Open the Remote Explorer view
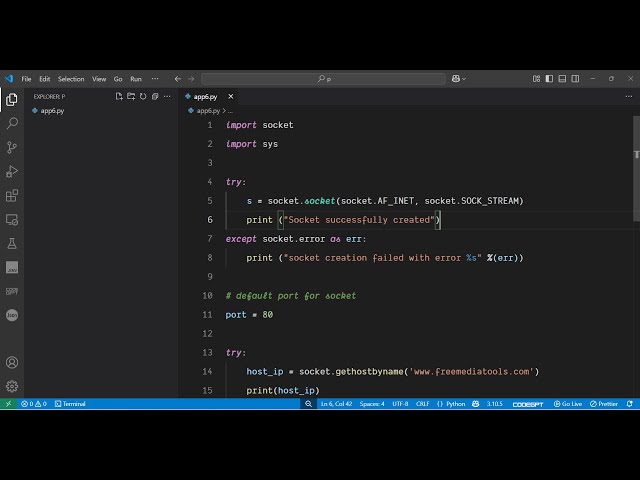This screenshot has width=640, height=480. pos(12,220)
